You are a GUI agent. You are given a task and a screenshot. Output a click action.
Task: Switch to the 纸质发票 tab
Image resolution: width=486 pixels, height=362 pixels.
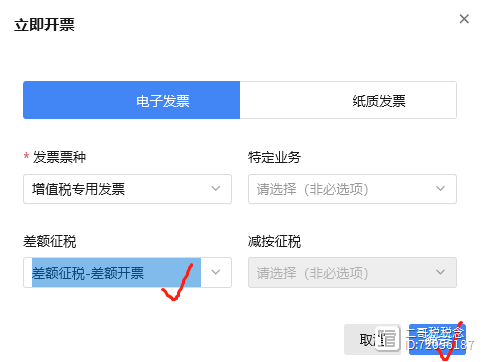(348, 100)
